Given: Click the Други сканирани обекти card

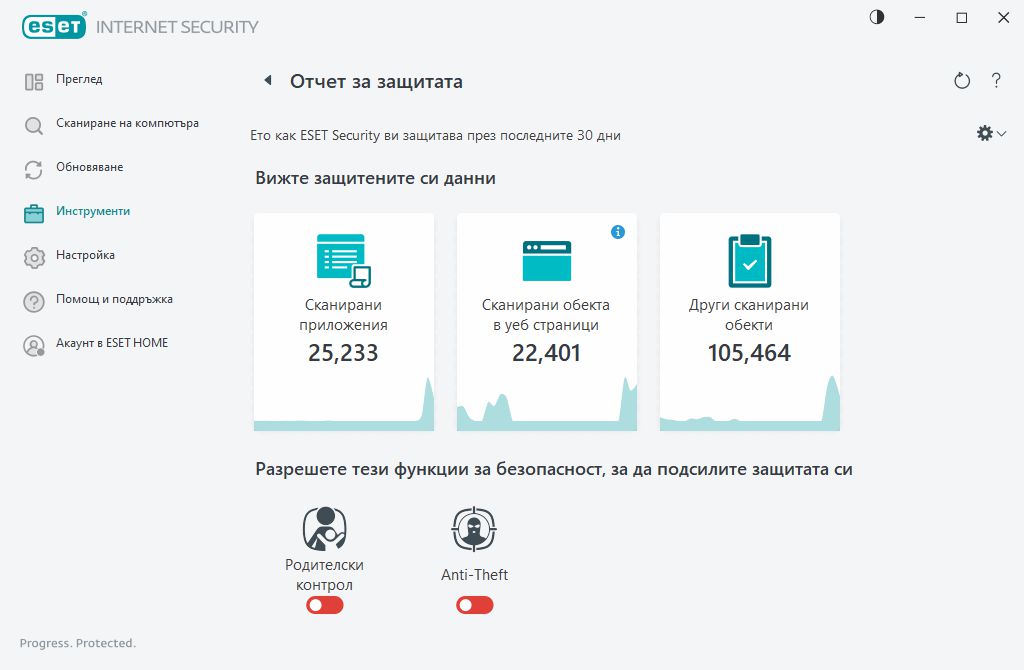Looking at the screenshot, I should coord(749,321).
